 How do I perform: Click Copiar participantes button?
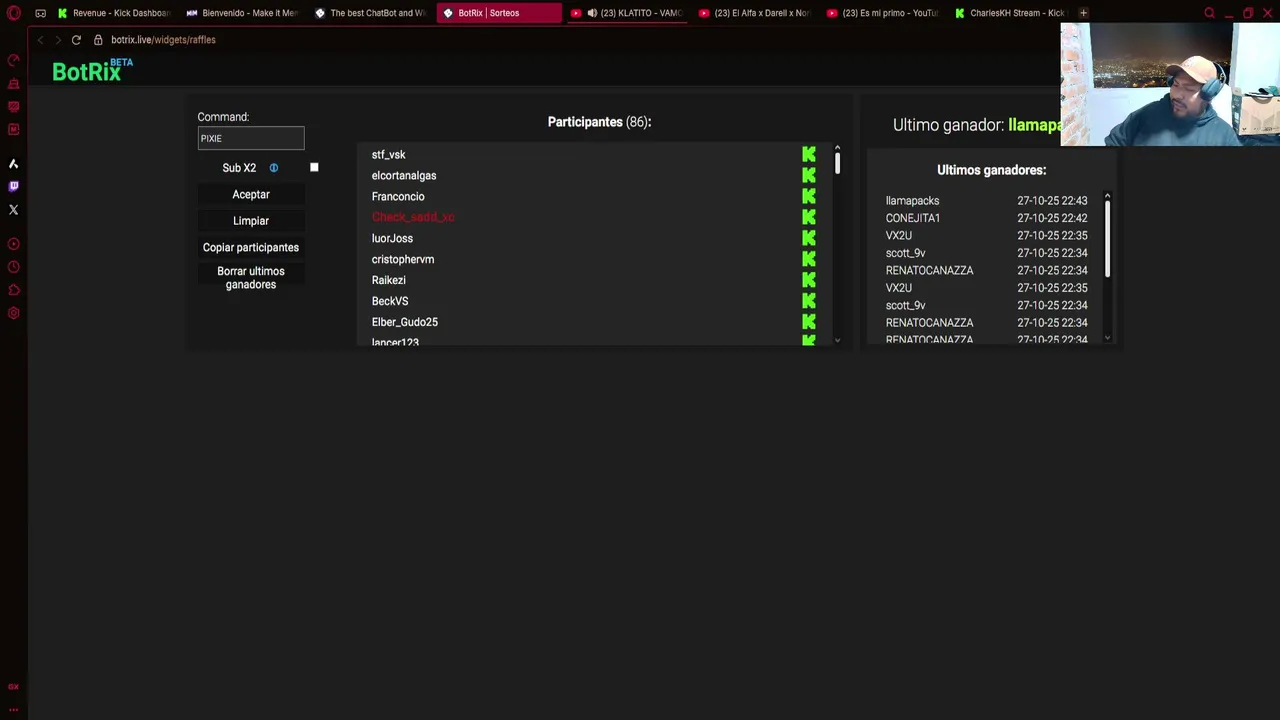251,247
